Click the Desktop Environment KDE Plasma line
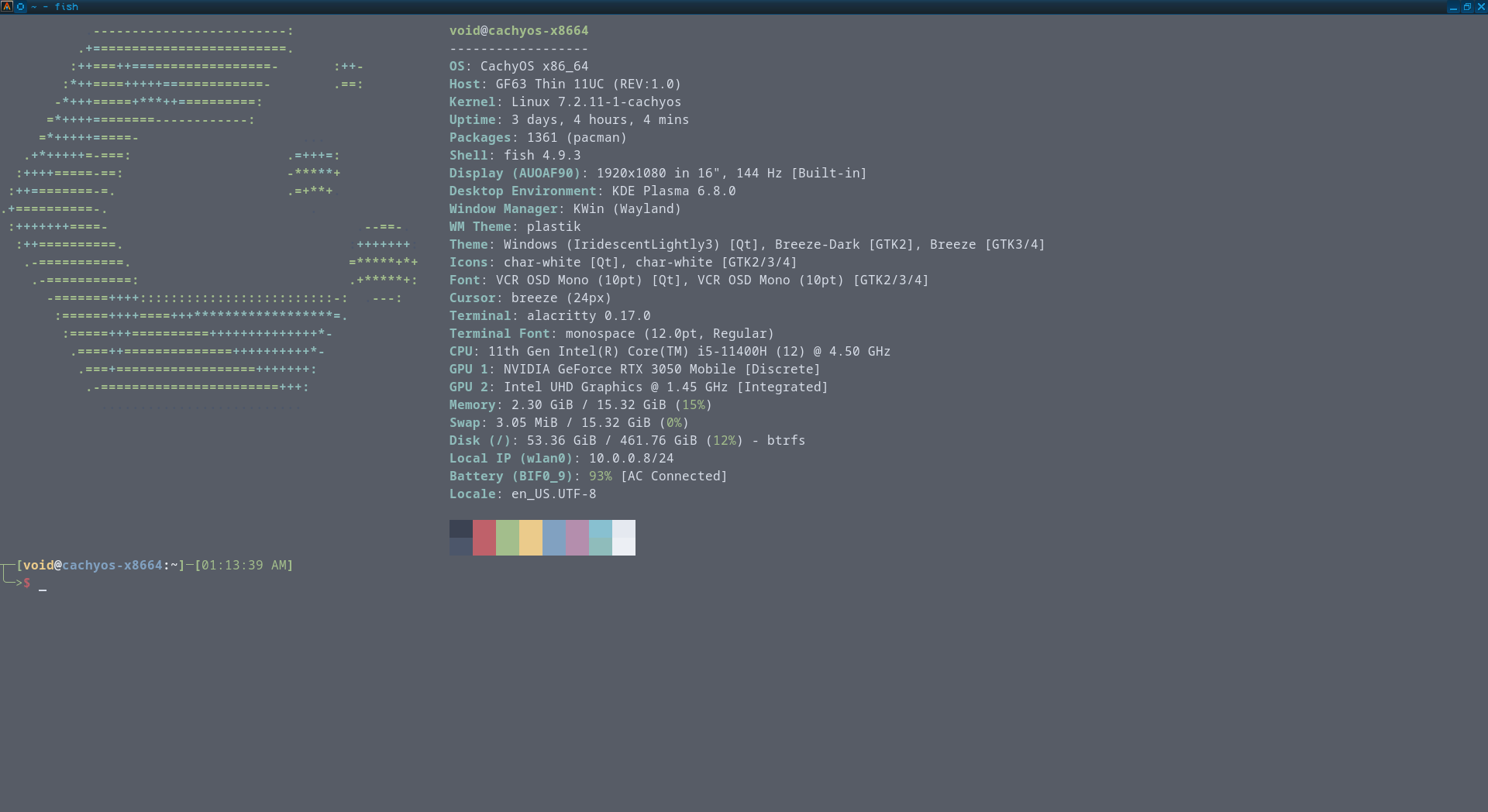The width and height of the screenshot is (1488, 812). (593, 191)
